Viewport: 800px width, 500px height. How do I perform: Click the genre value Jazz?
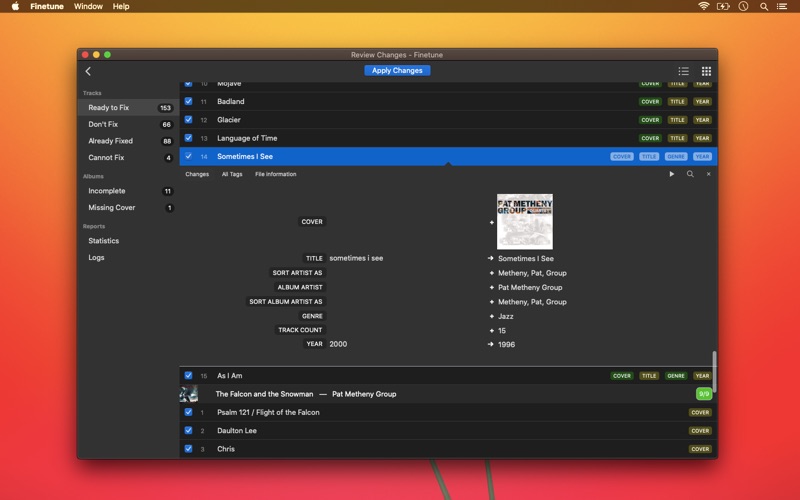(506, 316)
